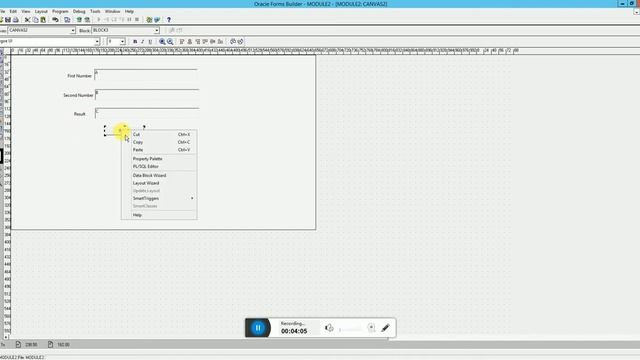Screen dimensions: 640x360
Task: Pause the screen recording
Action: point(258,328)
